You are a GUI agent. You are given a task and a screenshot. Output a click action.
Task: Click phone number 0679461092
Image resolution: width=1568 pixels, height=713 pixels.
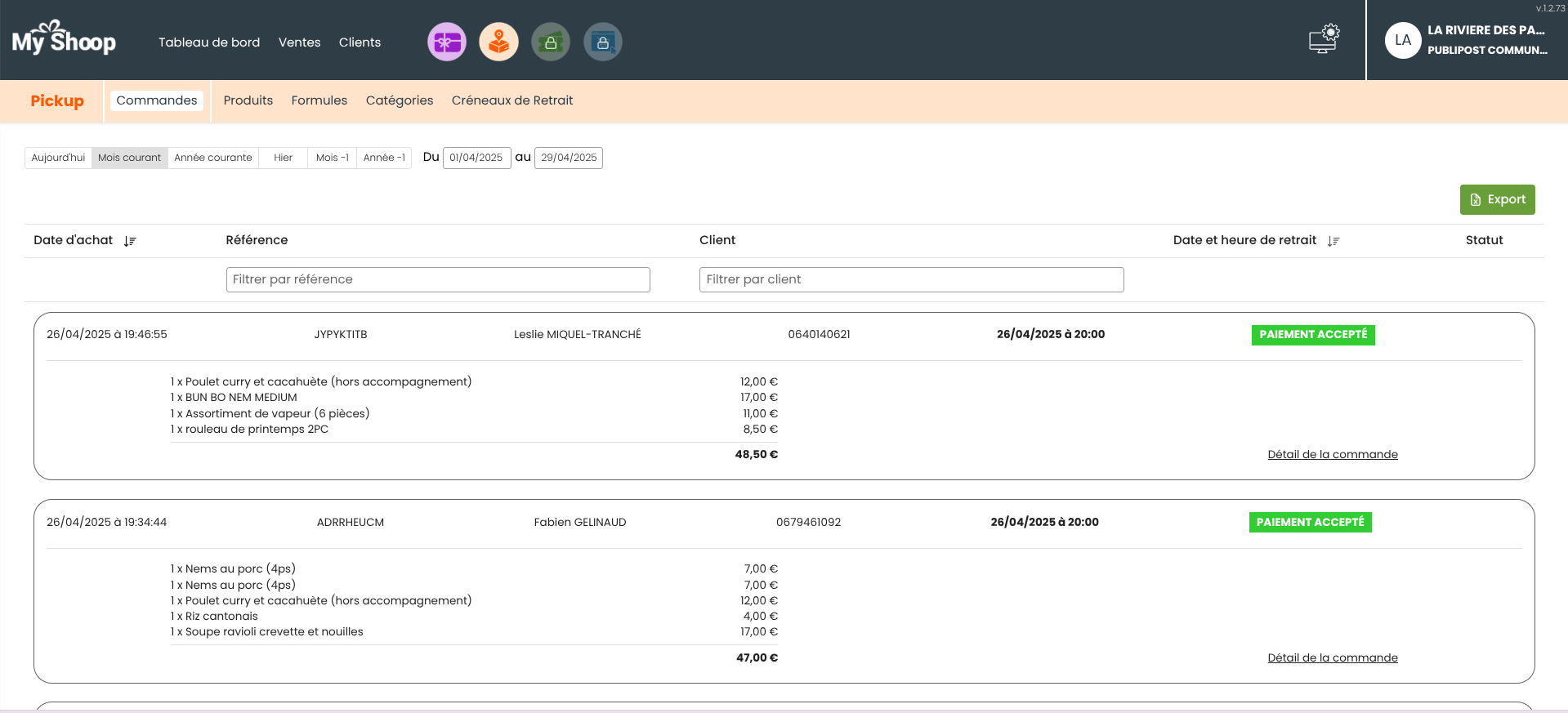tap(809, 522)
